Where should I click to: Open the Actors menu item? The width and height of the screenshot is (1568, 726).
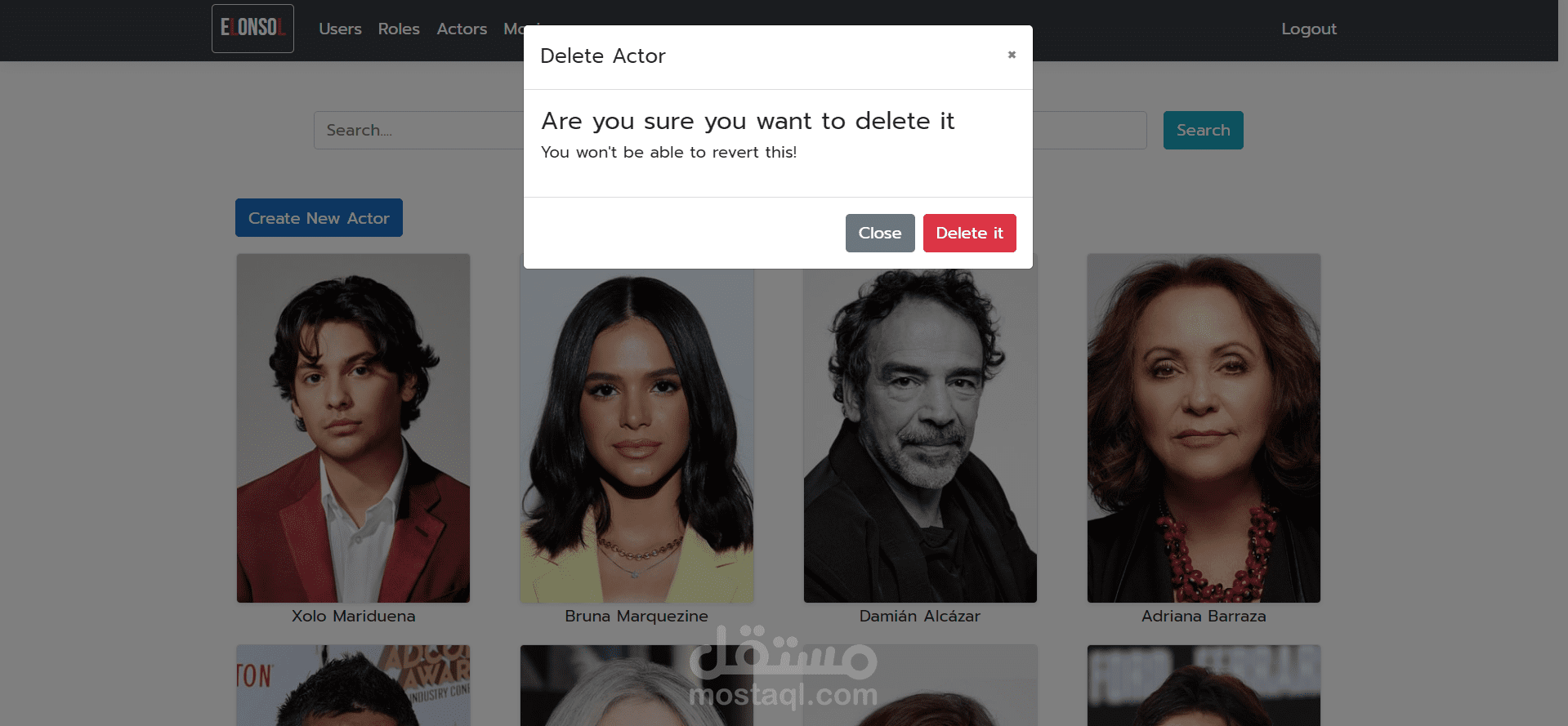[x=462, y=29]
